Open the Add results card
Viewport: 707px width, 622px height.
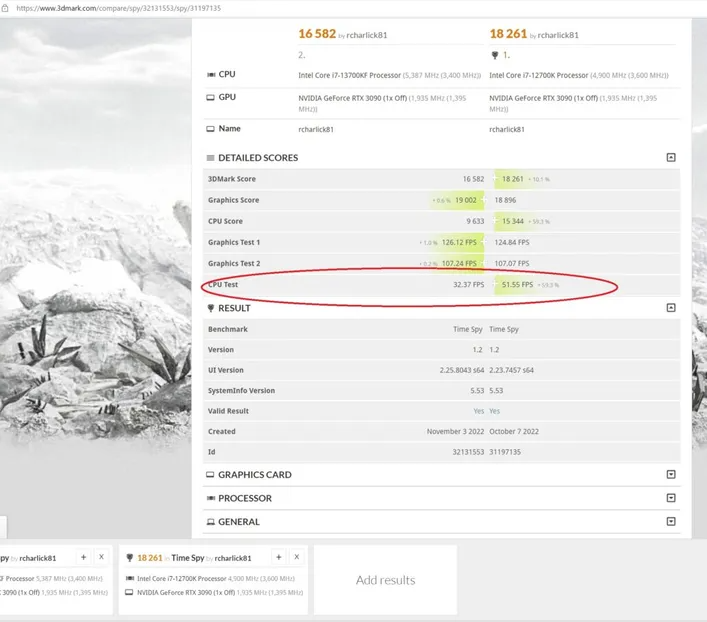pyautogui.click(x=386, y=580)
